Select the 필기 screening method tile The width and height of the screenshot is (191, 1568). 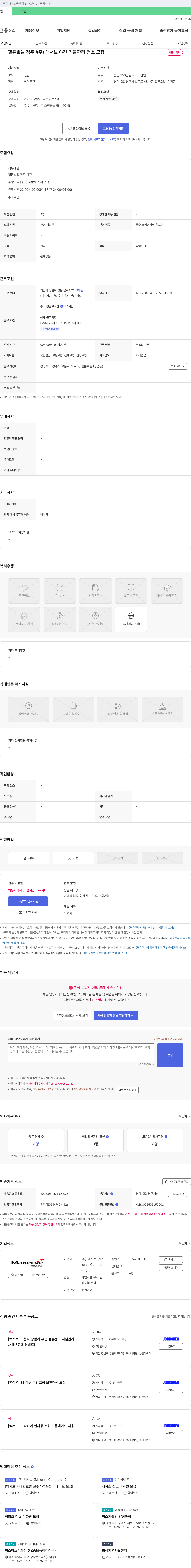point(117,858)
